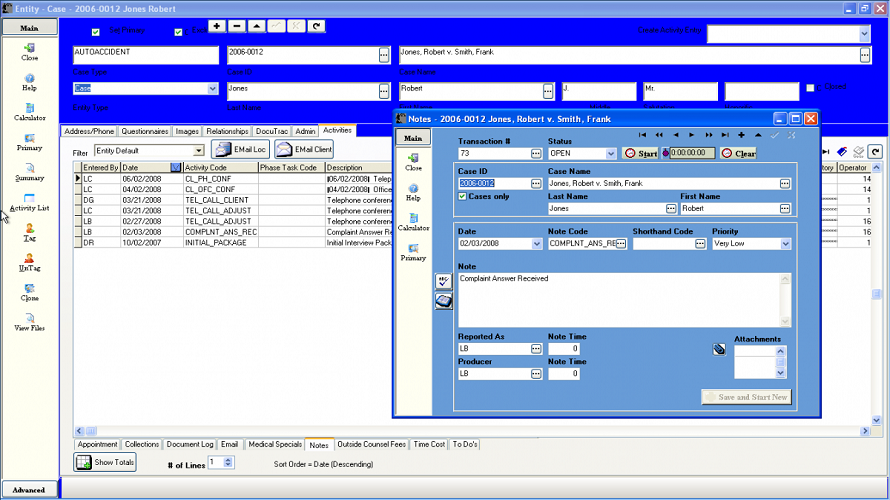Toggle the Set Primary checkbox

(96, 32)
